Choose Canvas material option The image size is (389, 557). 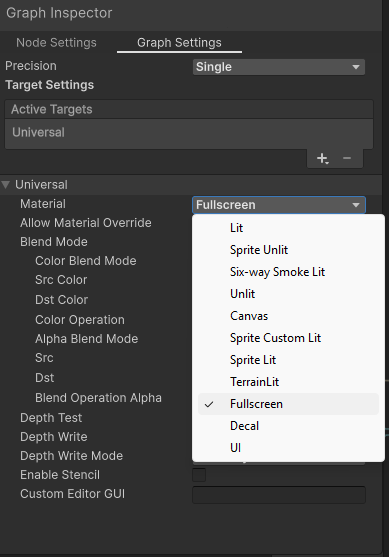pos(288,316)
